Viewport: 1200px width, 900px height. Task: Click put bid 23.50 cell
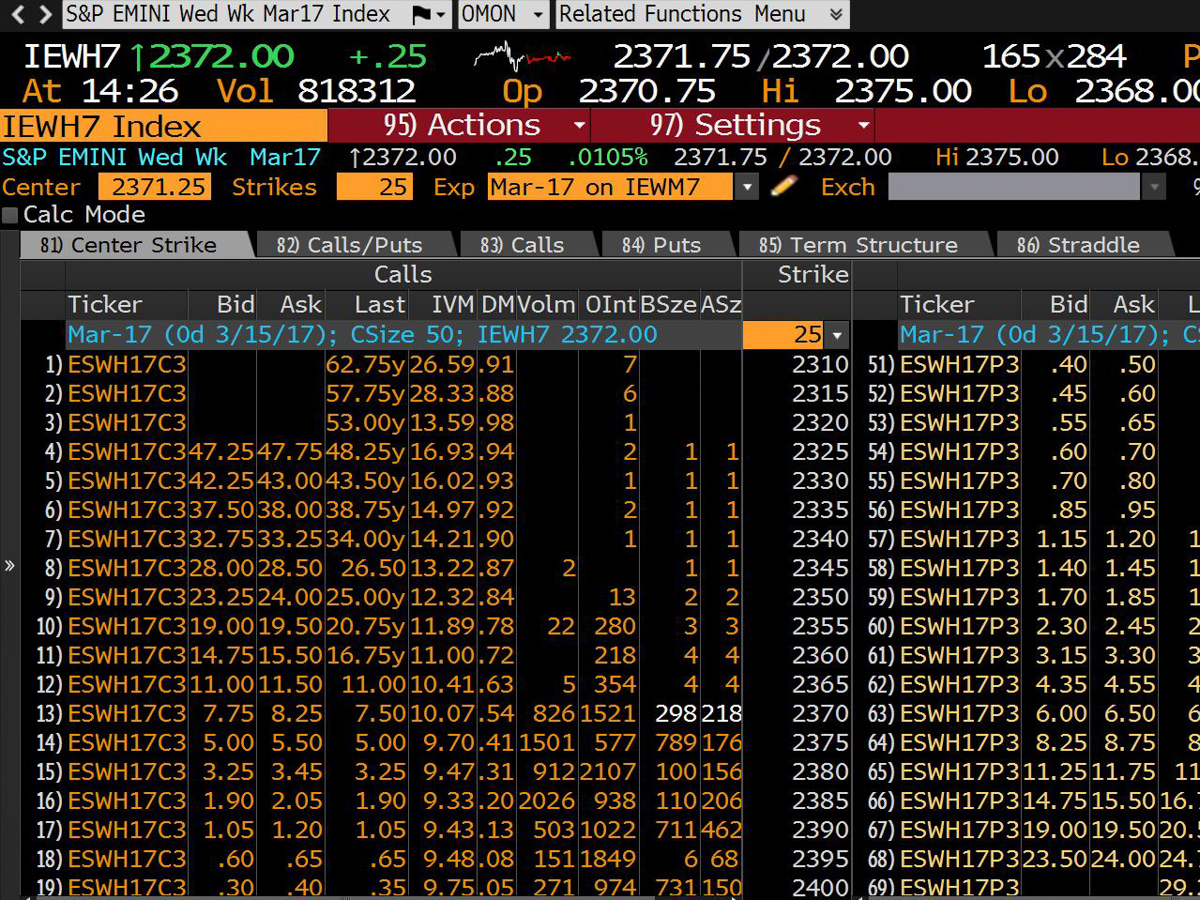click(x=1055, y=858)
